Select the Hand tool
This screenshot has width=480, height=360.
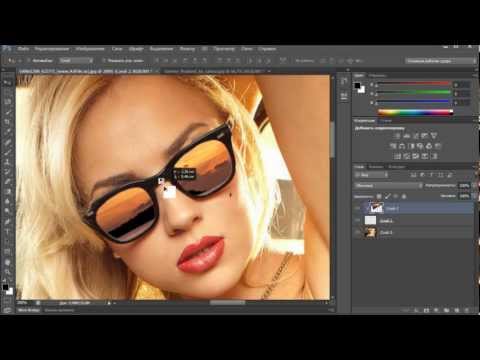8,262
